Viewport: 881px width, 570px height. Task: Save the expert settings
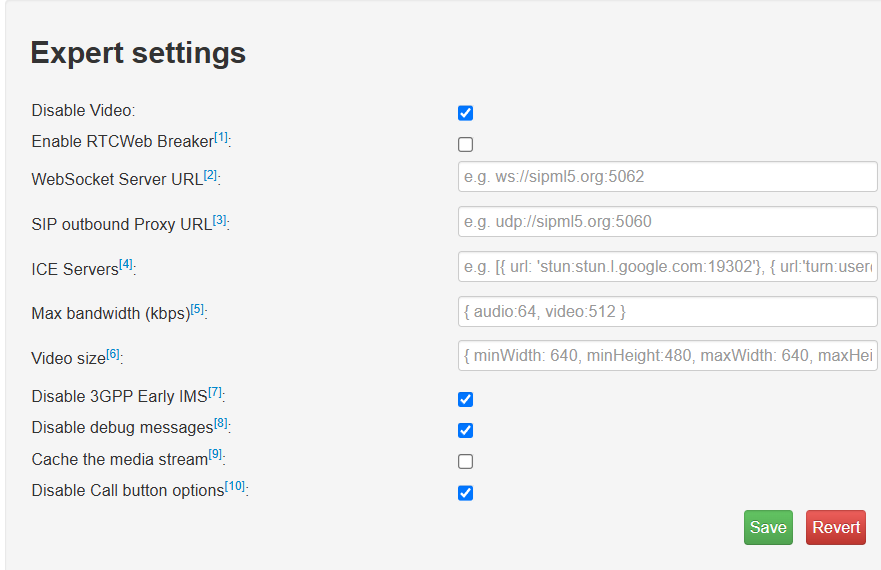pos(768,528)
